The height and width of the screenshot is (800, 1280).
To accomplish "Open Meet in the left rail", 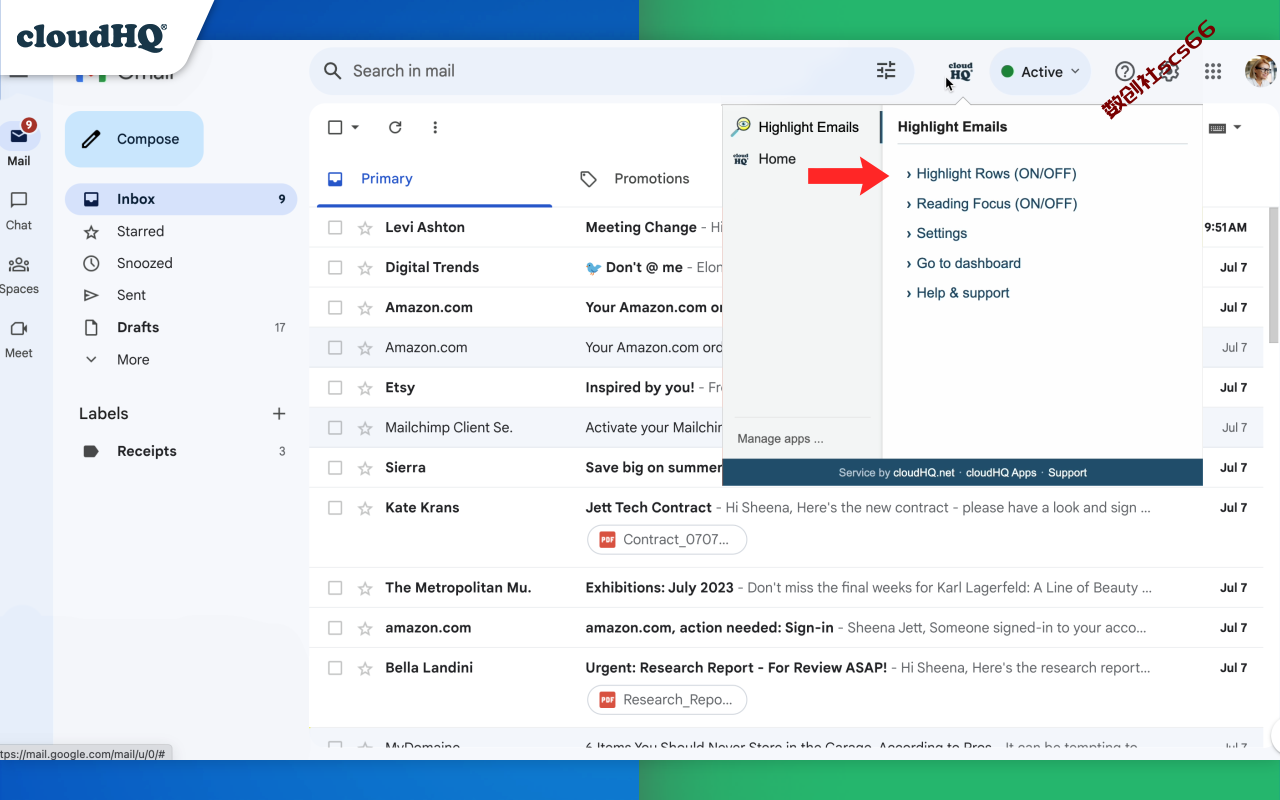I will click(x=19, y=339).
